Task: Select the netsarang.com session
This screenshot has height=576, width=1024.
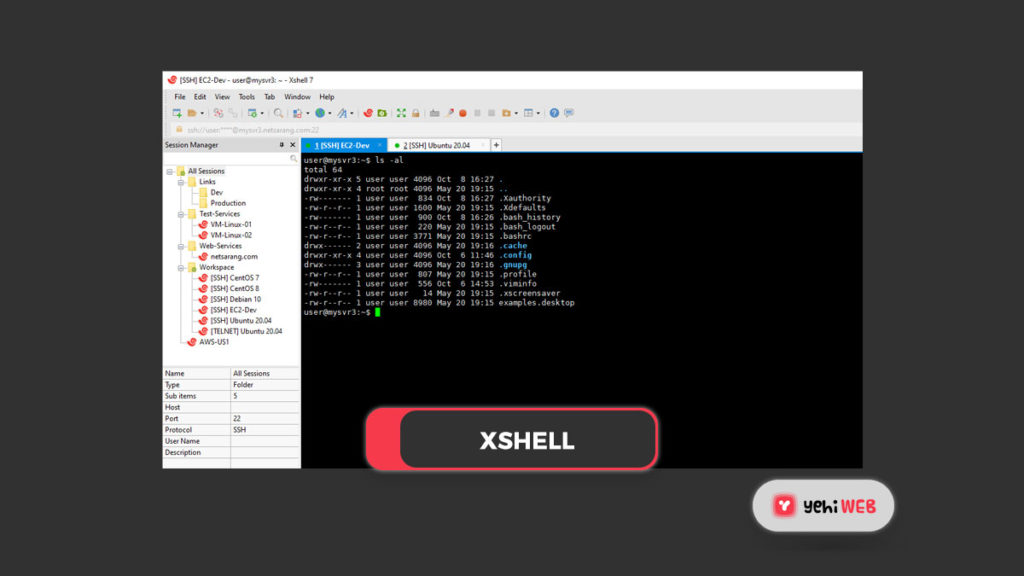Action: point(233,256)
